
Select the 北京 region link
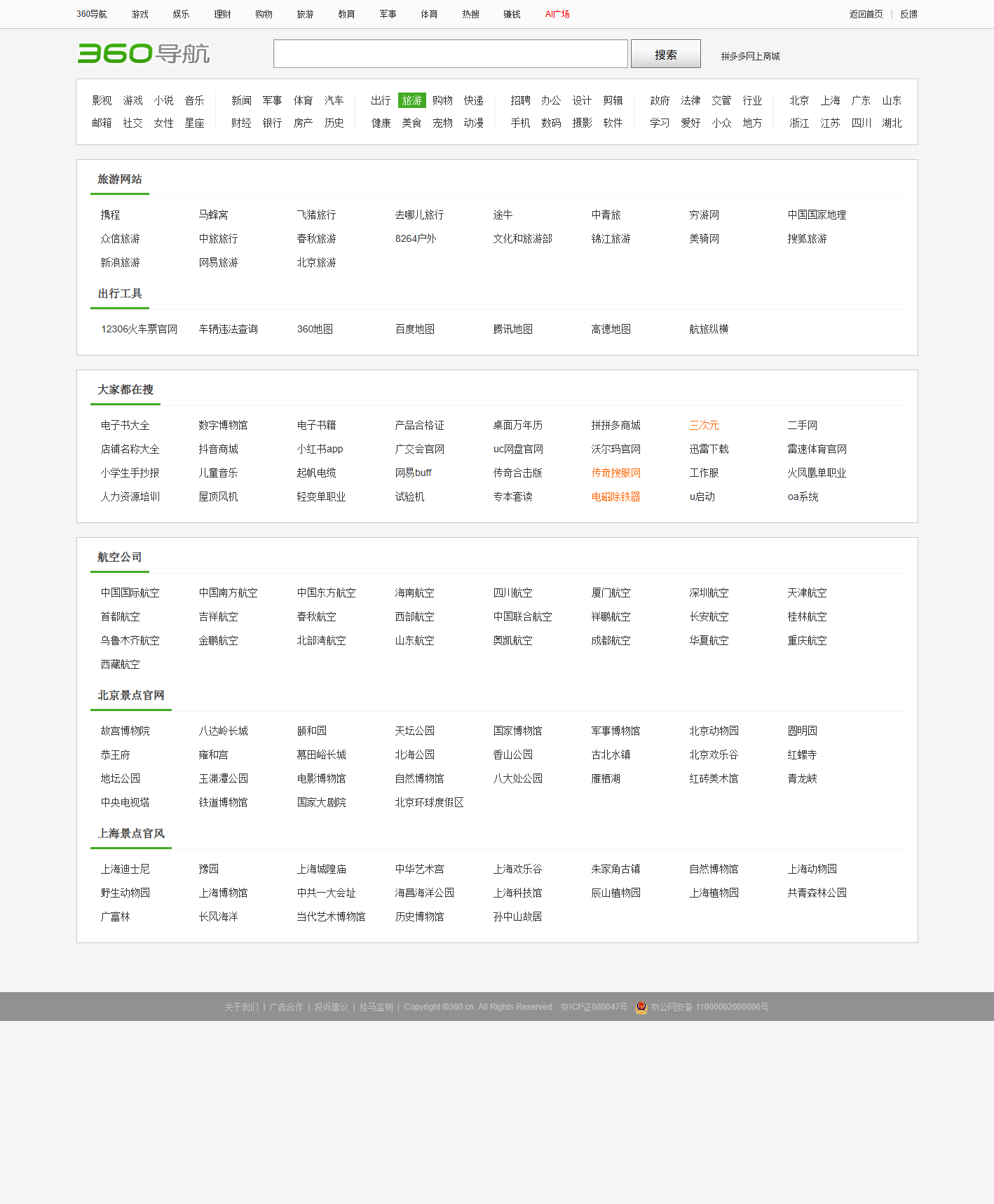pyautogui.click(x=799, y=100)
